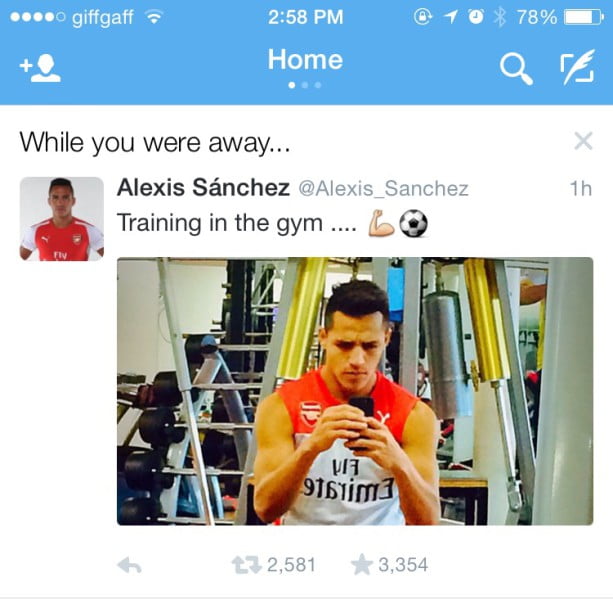Compose a new tweet with quill icon
Image resolution: width=613 pixels, height=600 pixels.
click(x=577, y=67)
